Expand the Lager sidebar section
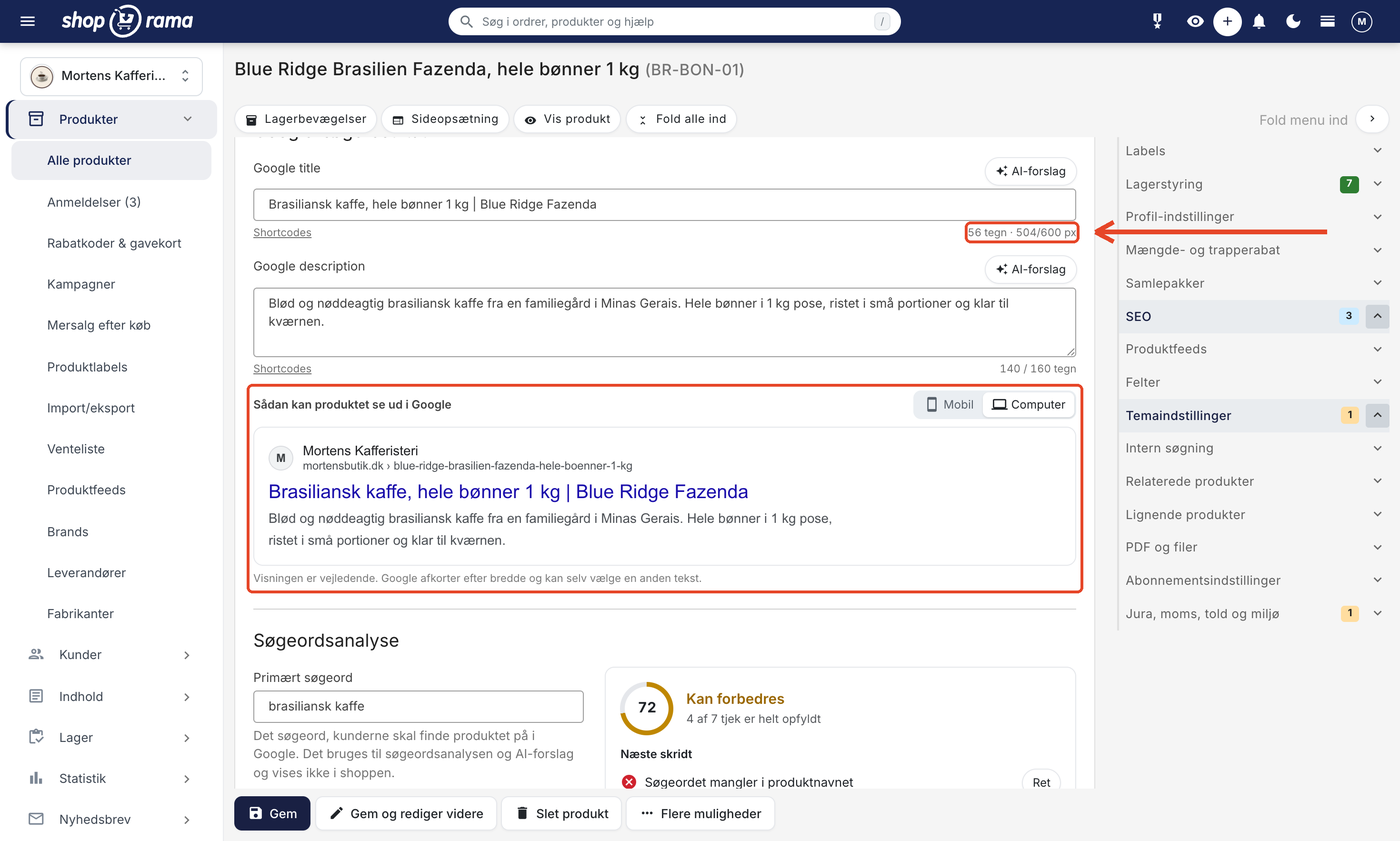 pos(111,737)
